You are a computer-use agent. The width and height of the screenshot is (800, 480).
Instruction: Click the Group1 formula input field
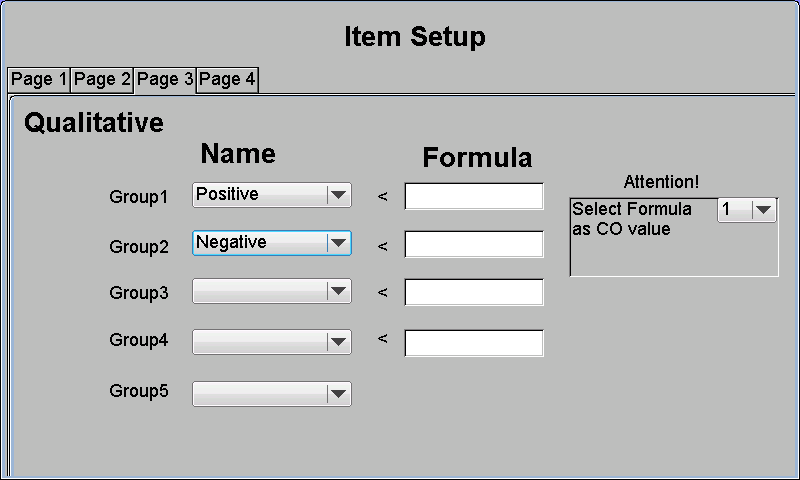tap(474, 196)
